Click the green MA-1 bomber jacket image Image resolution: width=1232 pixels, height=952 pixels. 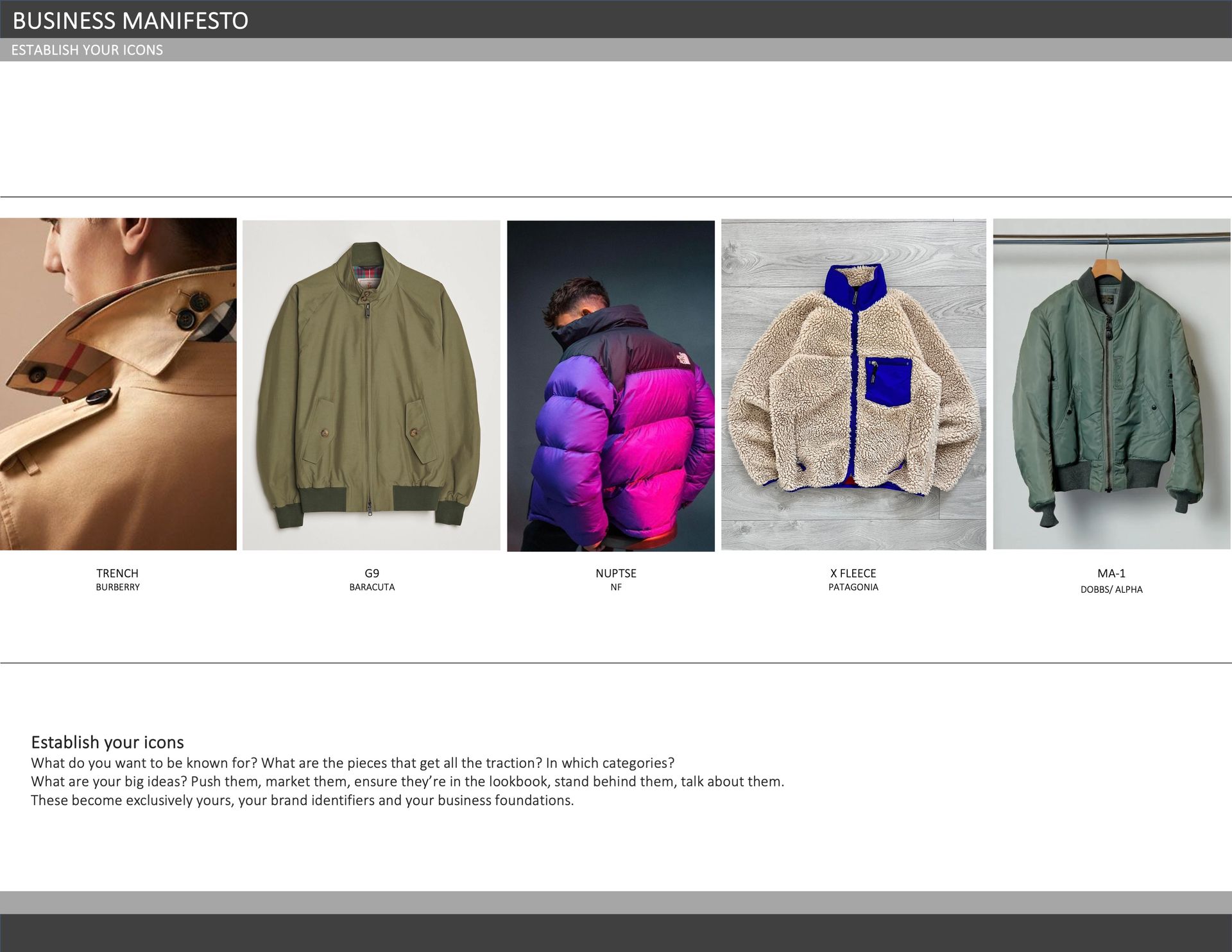click(1112, 384)
